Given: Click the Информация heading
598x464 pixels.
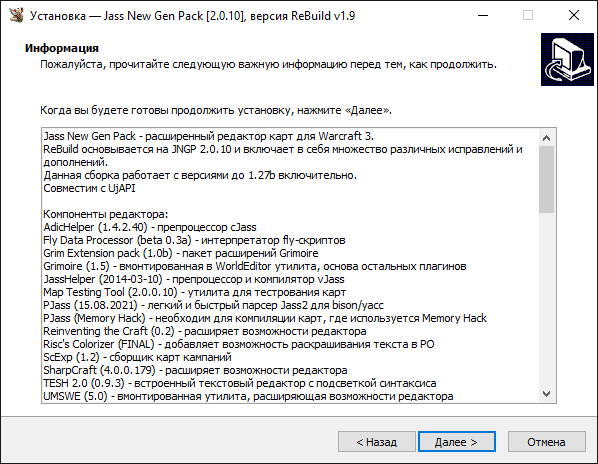Looking at the screenshot, I should click(62, 48).
